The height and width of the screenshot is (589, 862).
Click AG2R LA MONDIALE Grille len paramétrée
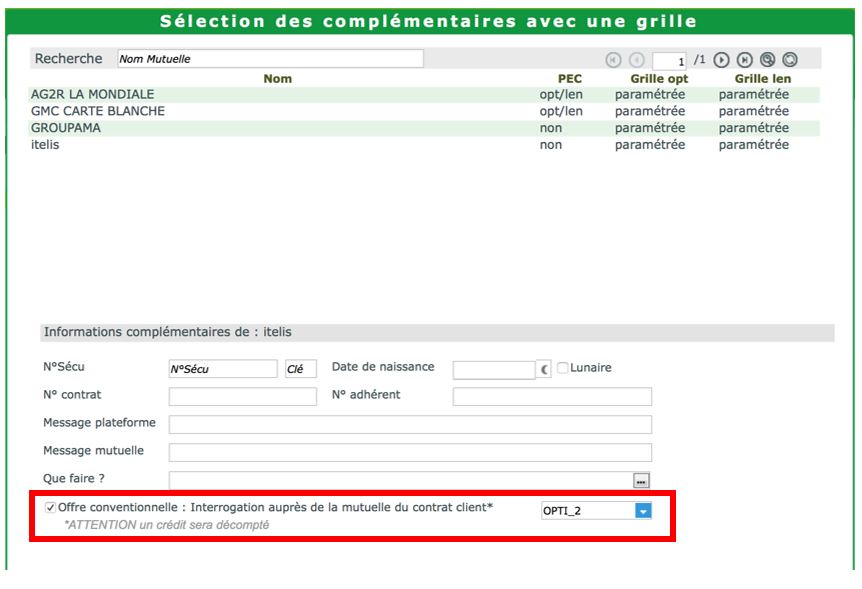(x=754, y=95)
